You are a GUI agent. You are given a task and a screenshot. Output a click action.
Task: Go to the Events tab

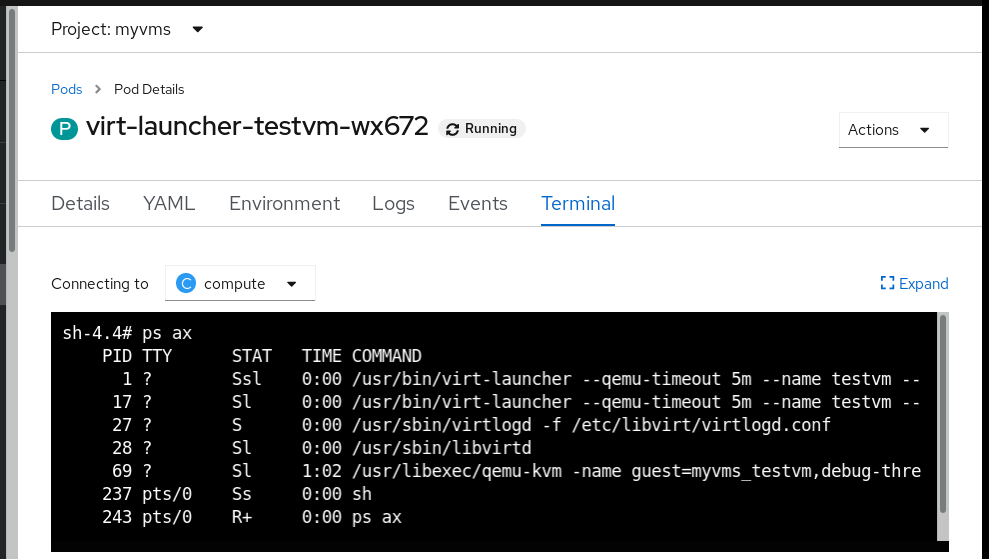point(478,204)
